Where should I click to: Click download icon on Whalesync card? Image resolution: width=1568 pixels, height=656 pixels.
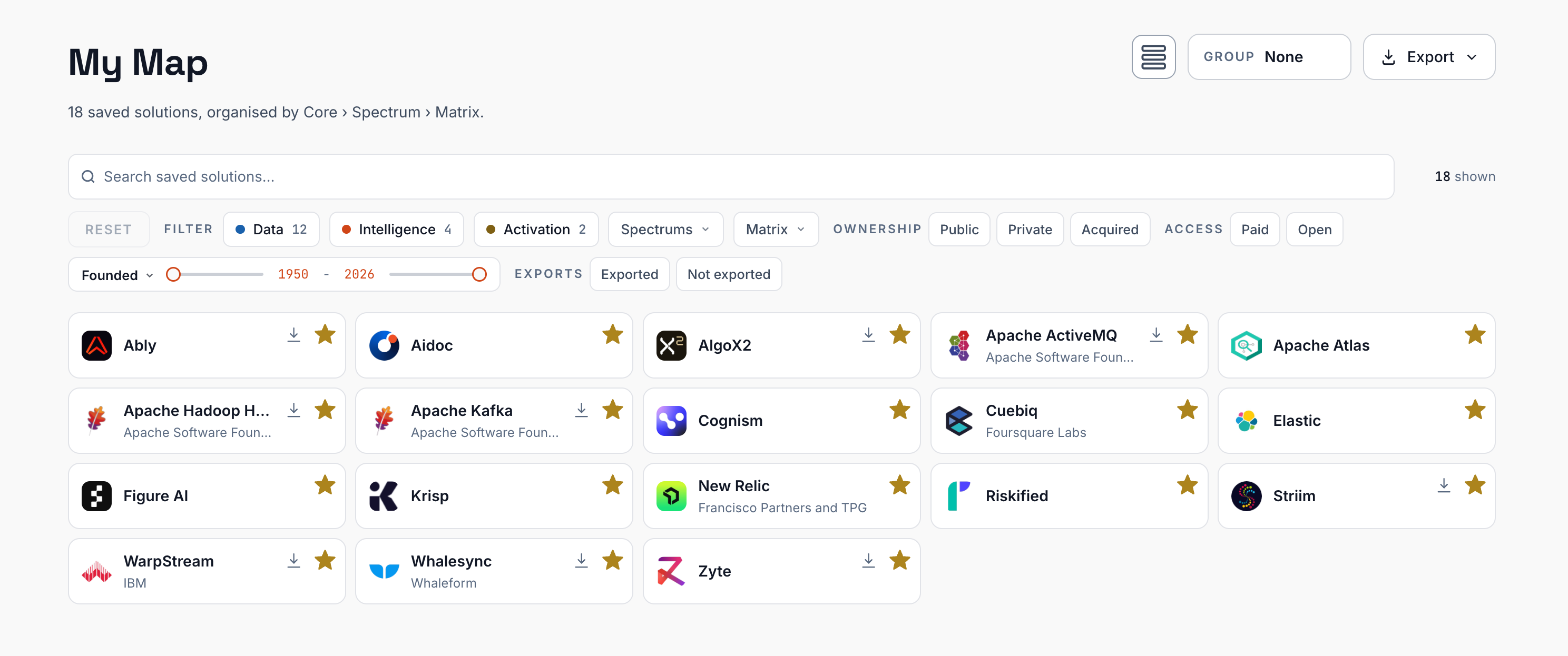581,561
